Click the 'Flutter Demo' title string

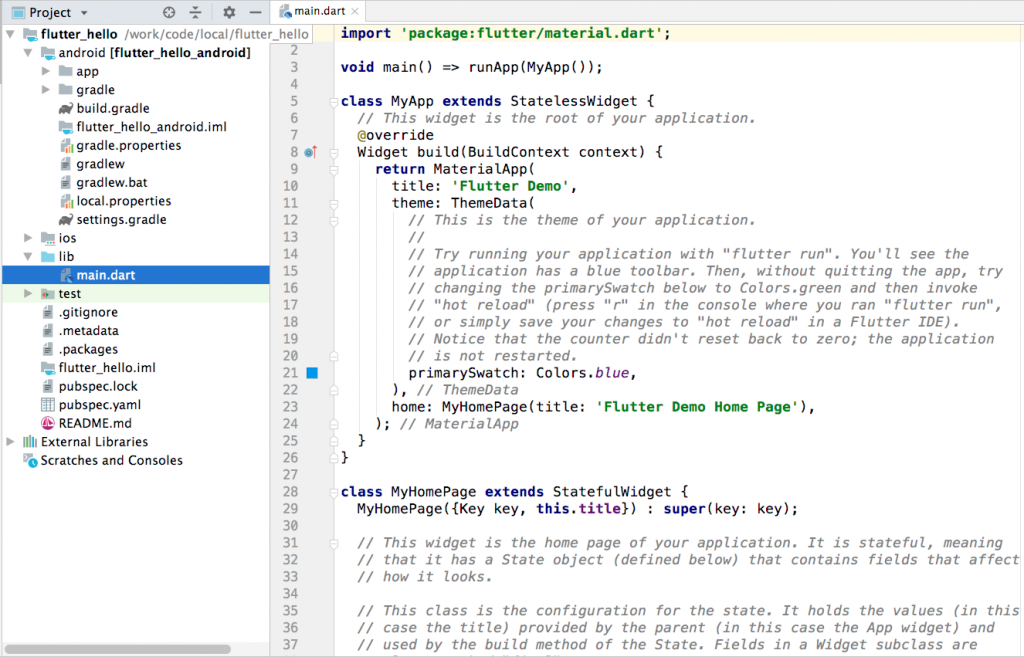tap(510, 186)
